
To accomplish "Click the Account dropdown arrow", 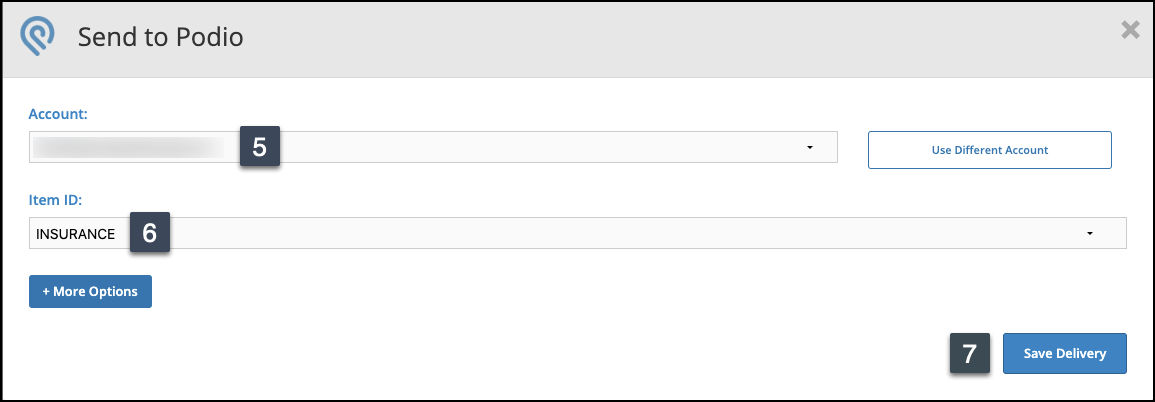I will pos(809,148).
